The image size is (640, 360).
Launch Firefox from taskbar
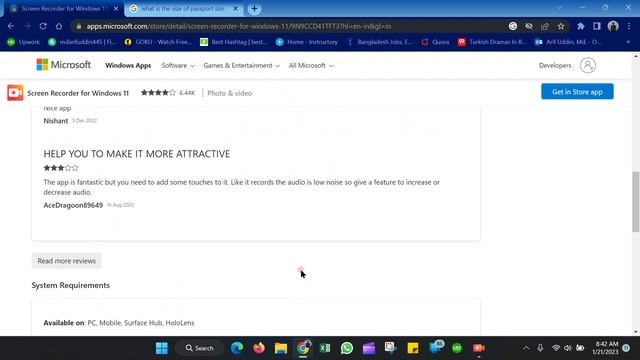(259, 348)
